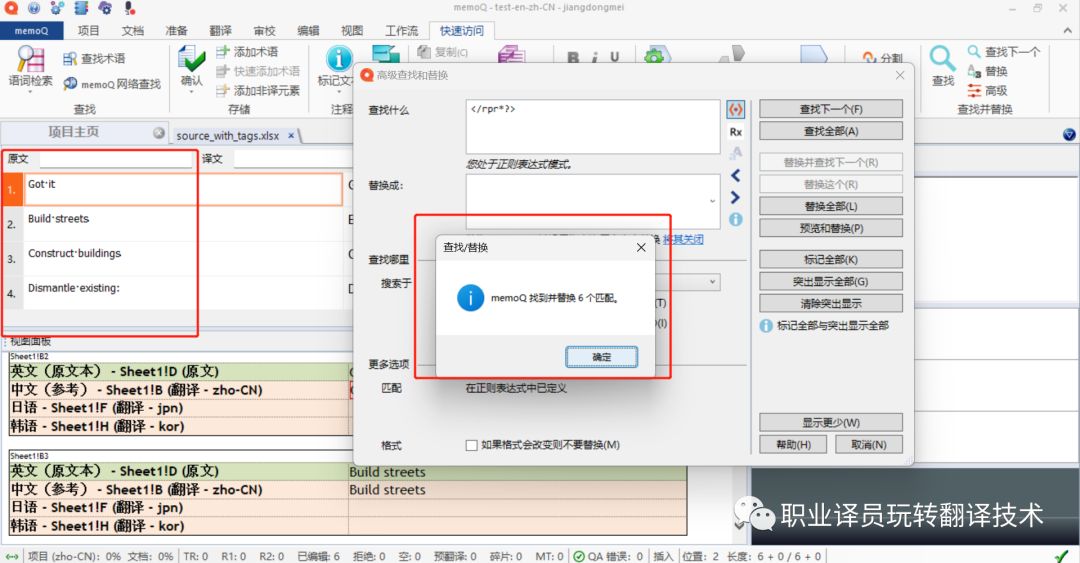This screenshot has height=563, width=1080.
Task: Select the segment 'Construct·buildings'
Action: pyautogui.click(x=74, y=254)
